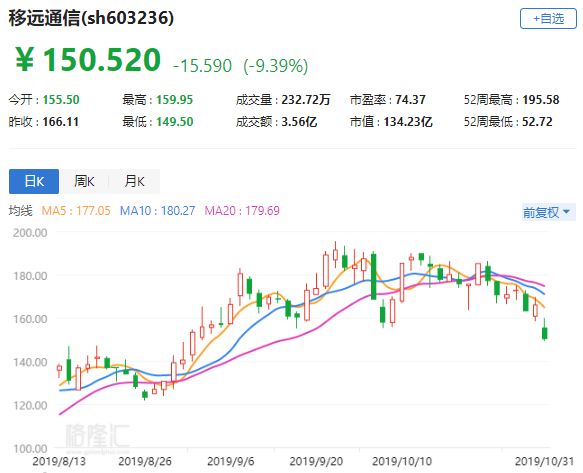
Task: Click the 成交额 value 3.56亿
Action: [x=299, y=122]
